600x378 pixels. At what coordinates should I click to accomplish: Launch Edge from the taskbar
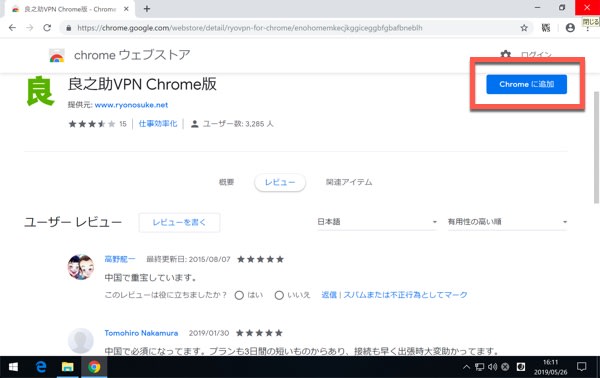point(41,367)
